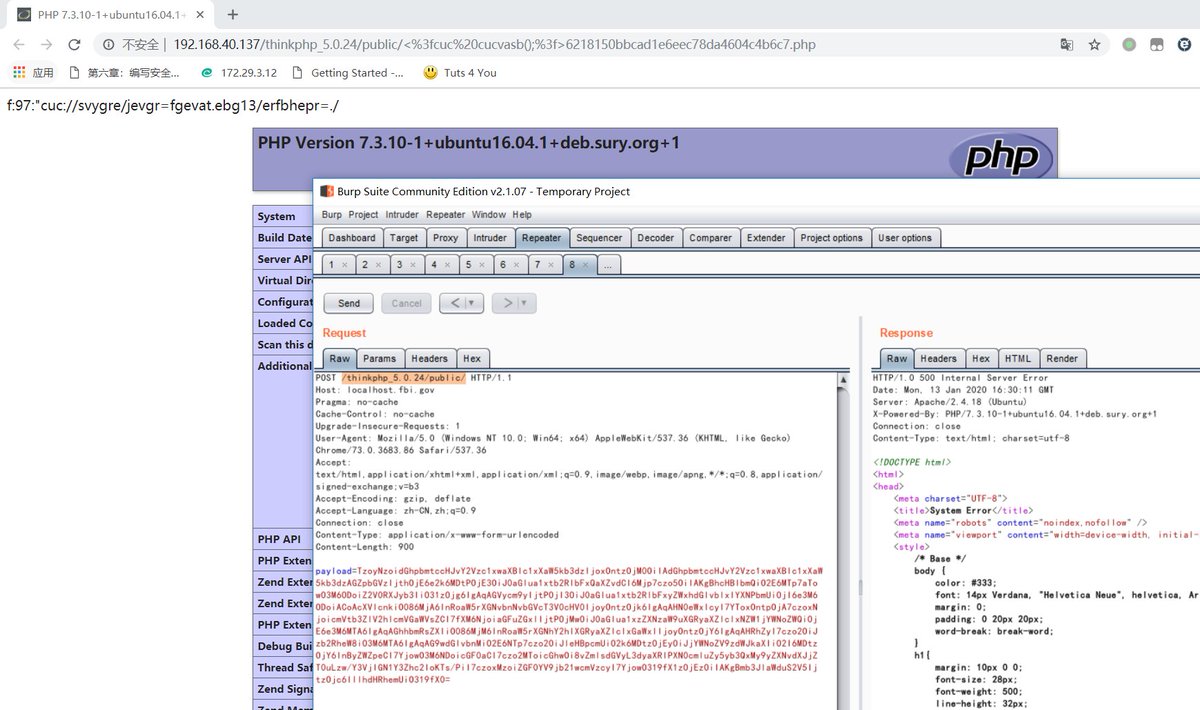Image resolution: width=1200 pixels, height=710 pixels.
Task: Click the not-secure site info icon
Action: (108, 44)
